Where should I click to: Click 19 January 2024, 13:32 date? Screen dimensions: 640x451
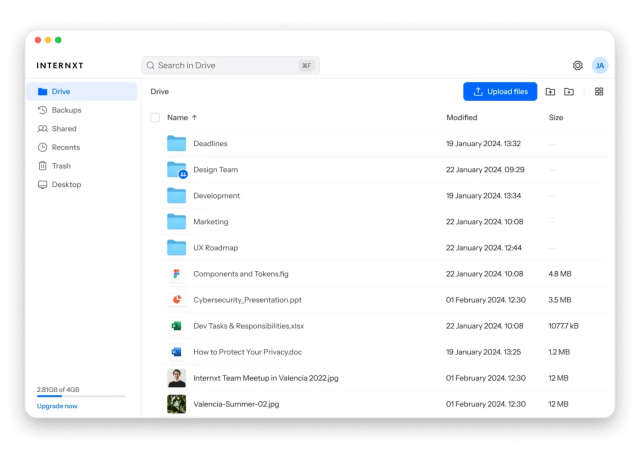tap(483, 144)
